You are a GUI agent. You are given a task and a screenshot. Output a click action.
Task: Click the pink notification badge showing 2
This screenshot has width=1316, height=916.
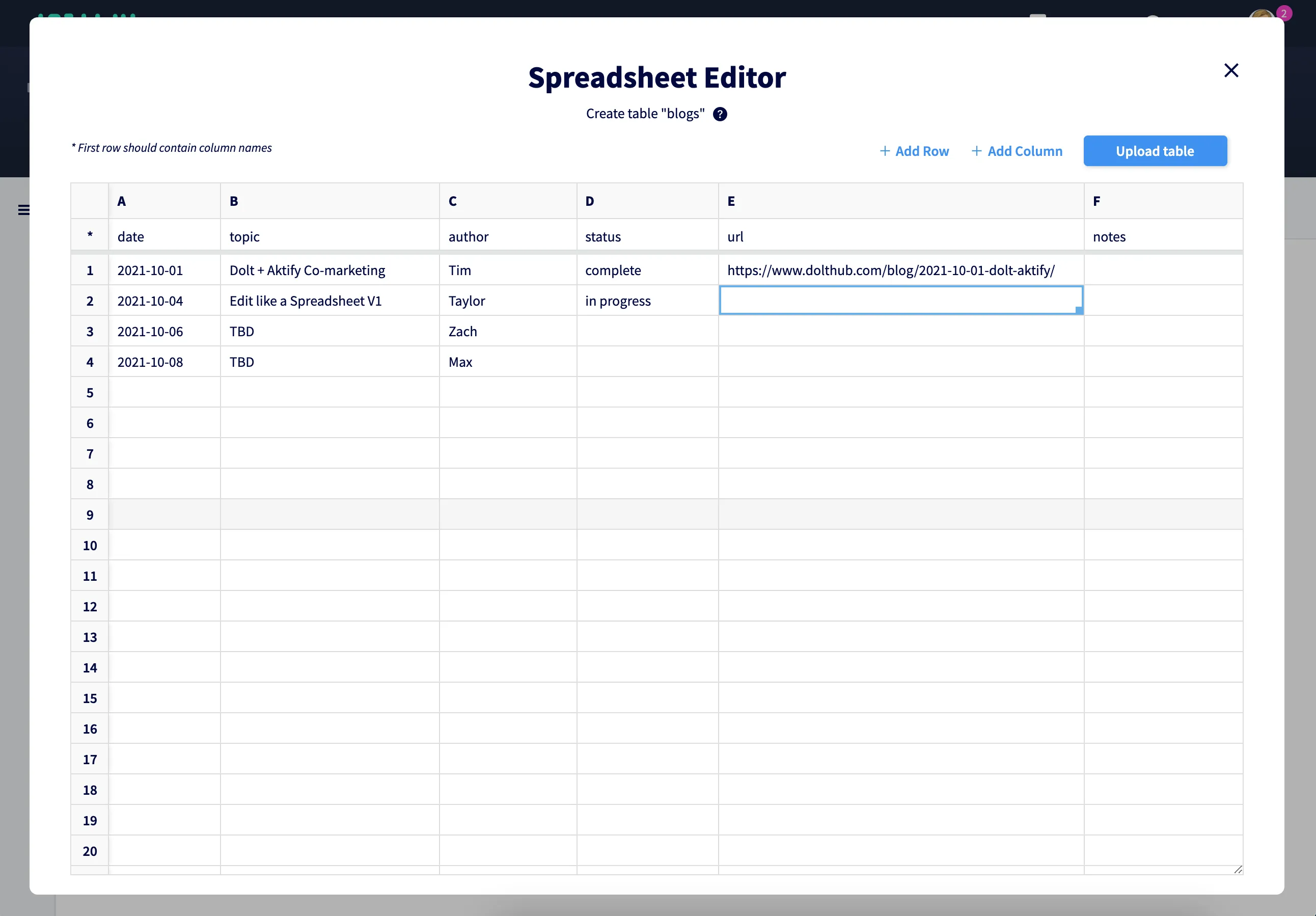click(x=1284, y=13)
